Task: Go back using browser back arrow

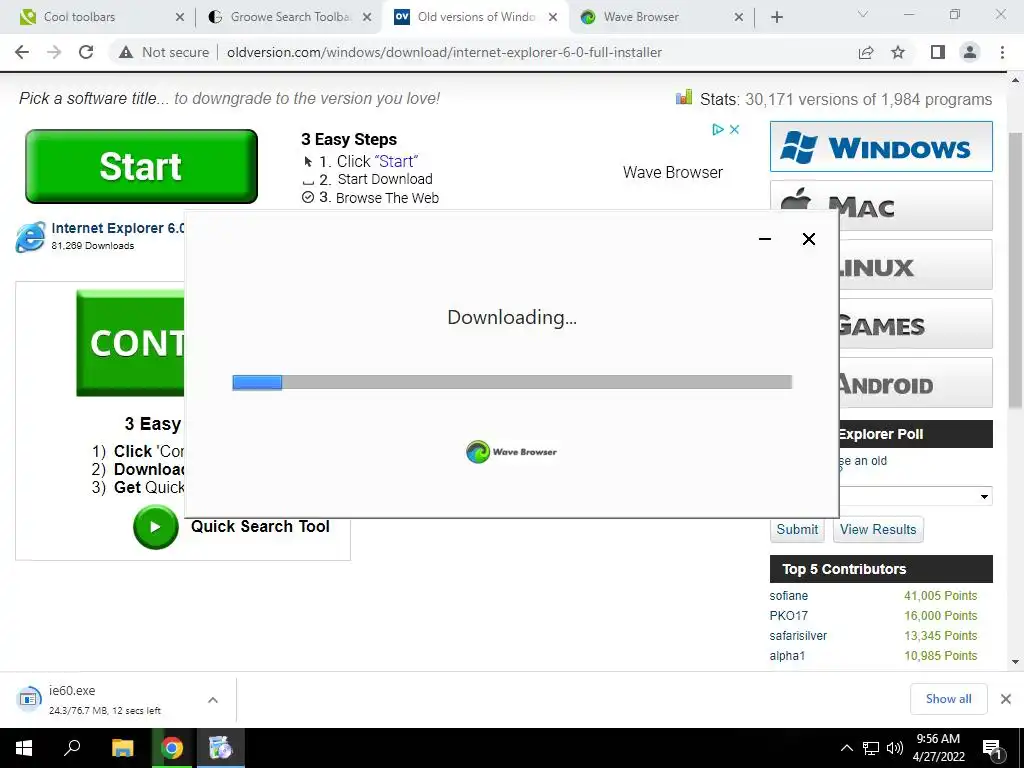Action: [22, 52]
